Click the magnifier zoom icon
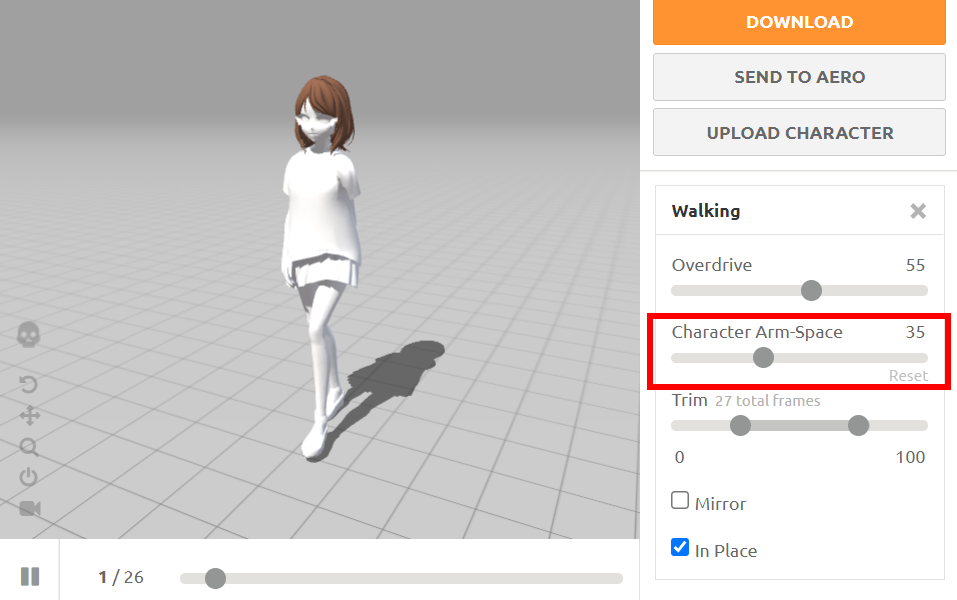957x600 pixels. 29,447
